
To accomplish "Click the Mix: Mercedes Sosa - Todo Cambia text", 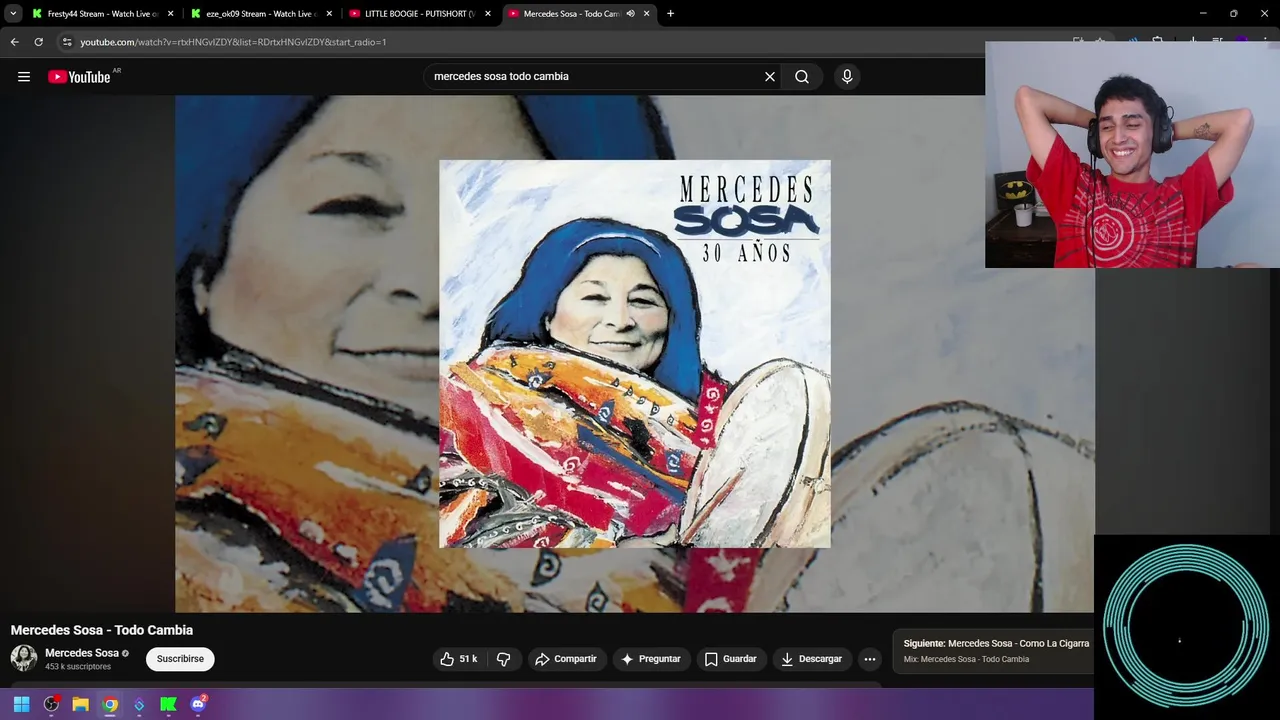I will [x=966, y=659].
